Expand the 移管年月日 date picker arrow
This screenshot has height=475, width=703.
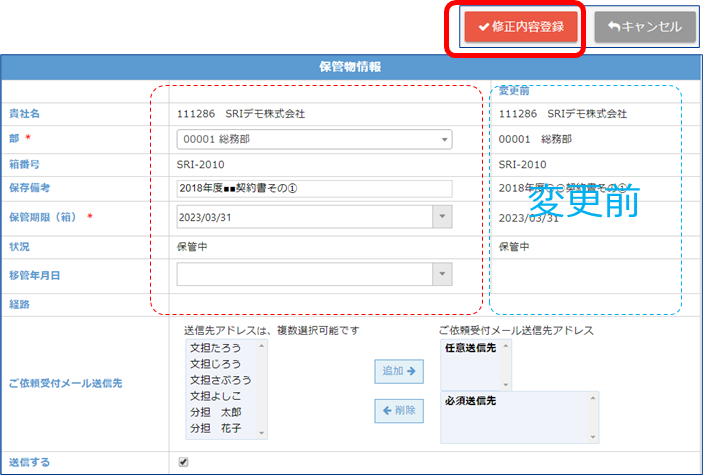442,274
